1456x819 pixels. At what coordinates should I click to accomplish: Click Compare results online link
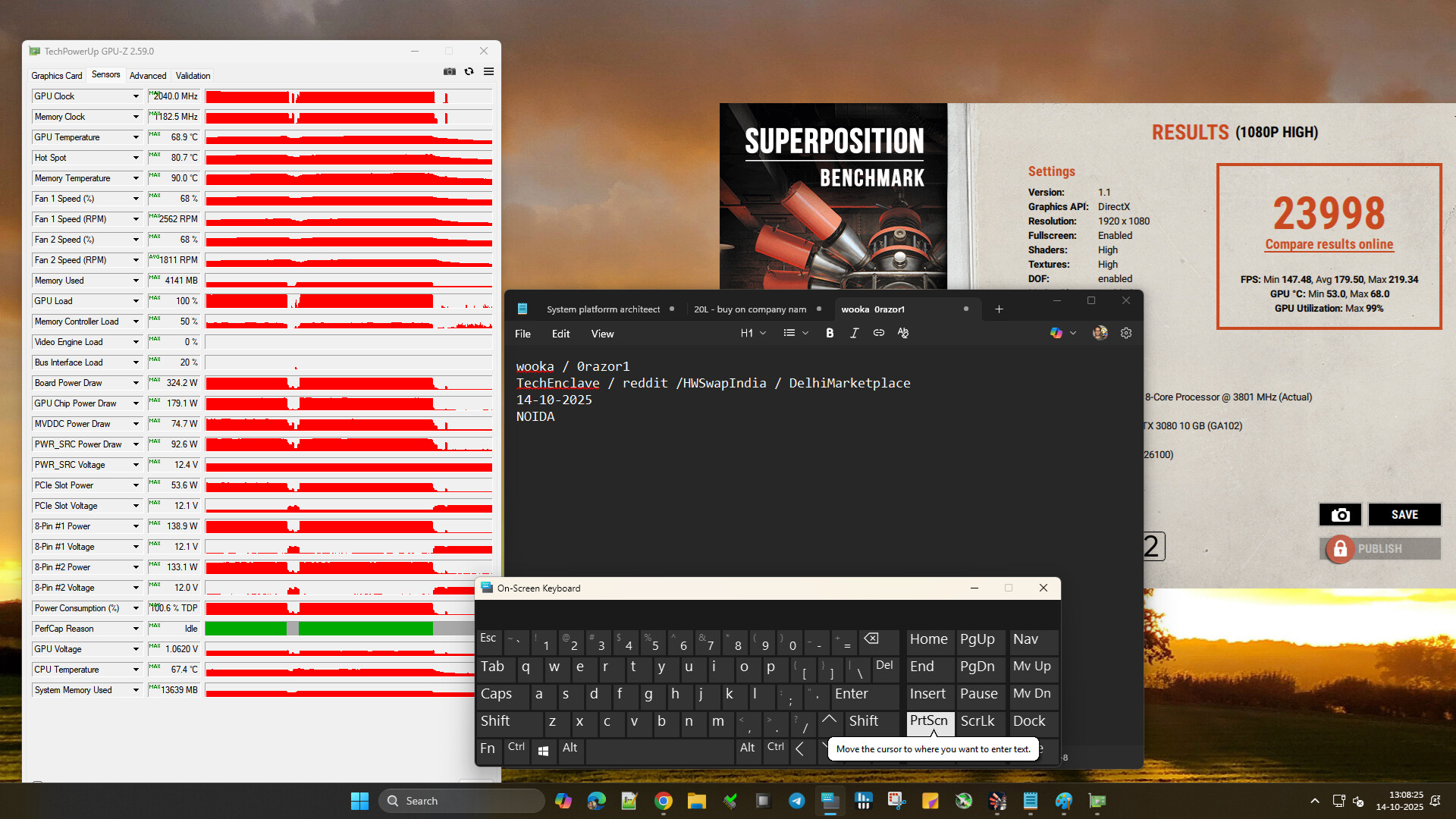point(1329,244)
